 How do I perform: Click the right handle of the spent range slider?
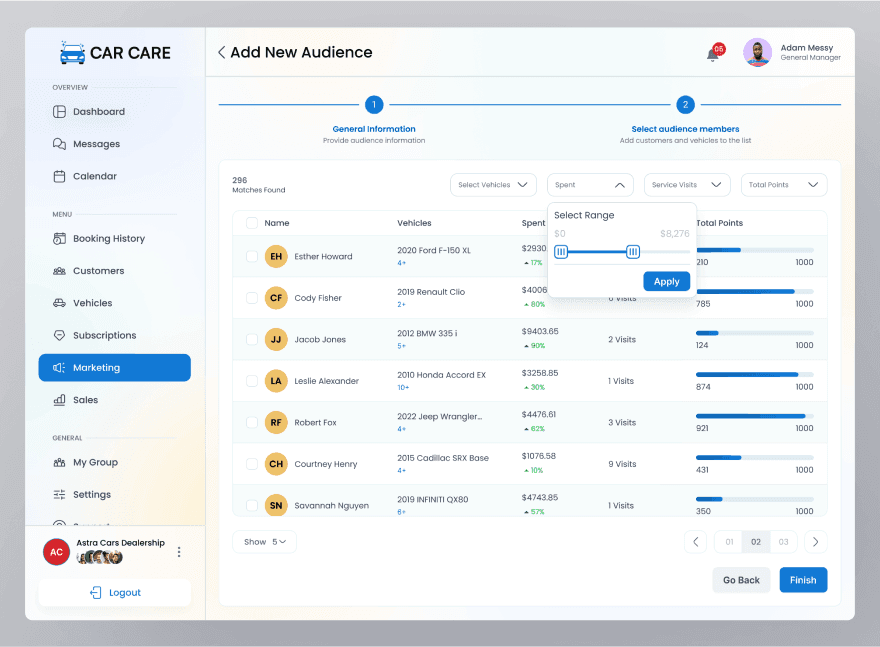(632, 252)
